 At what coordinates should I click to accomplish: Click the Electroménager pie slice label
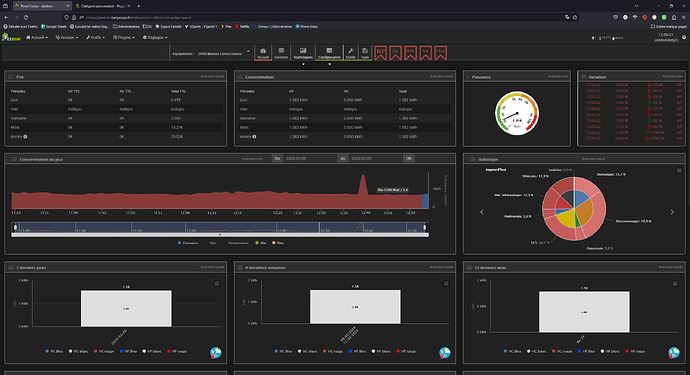[x=633, y=221]
